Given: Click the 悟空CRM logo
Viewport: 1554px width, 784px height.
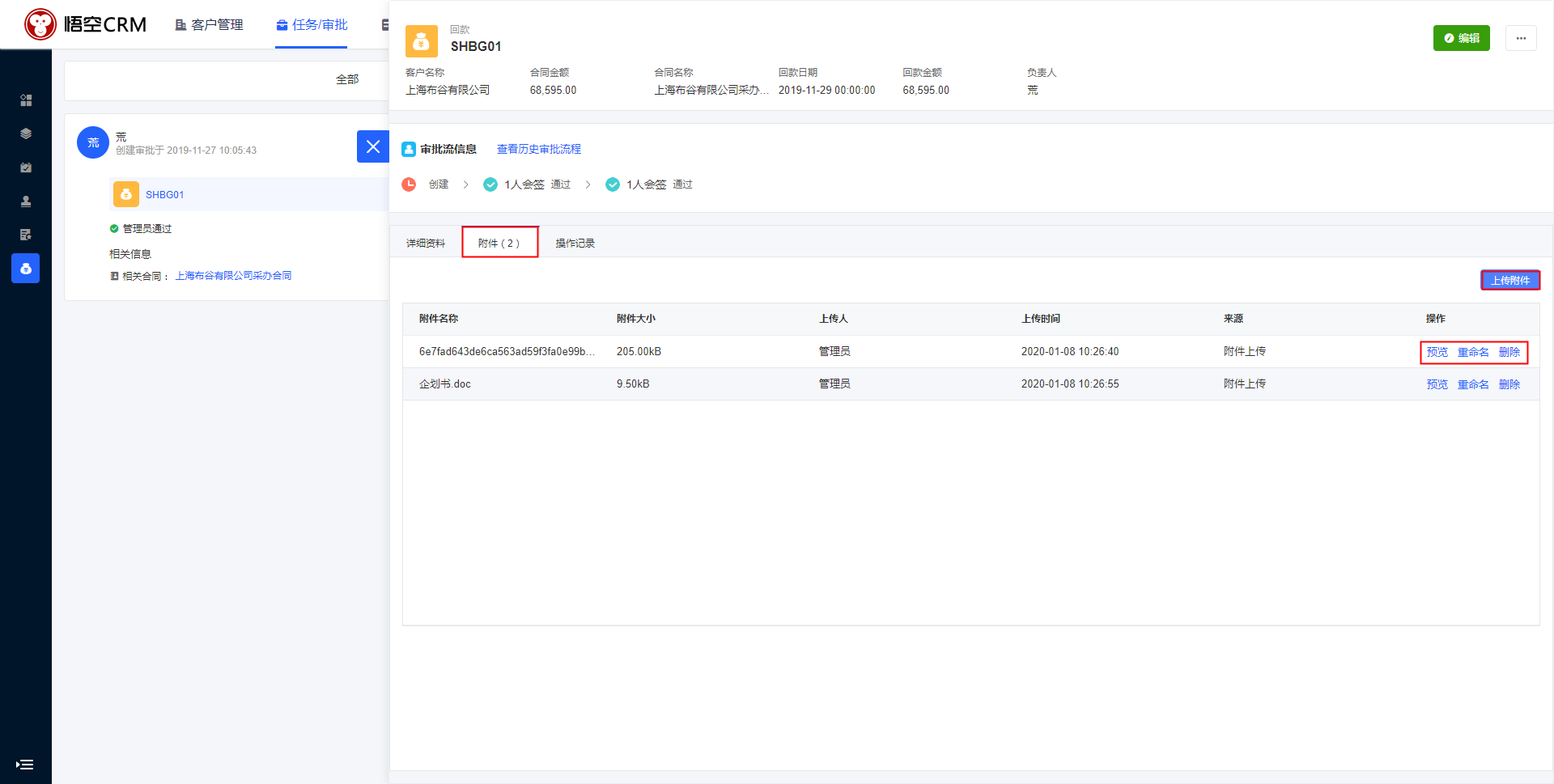Looking at the screenshot, I should pyautogui.click(x=86, y=24).
